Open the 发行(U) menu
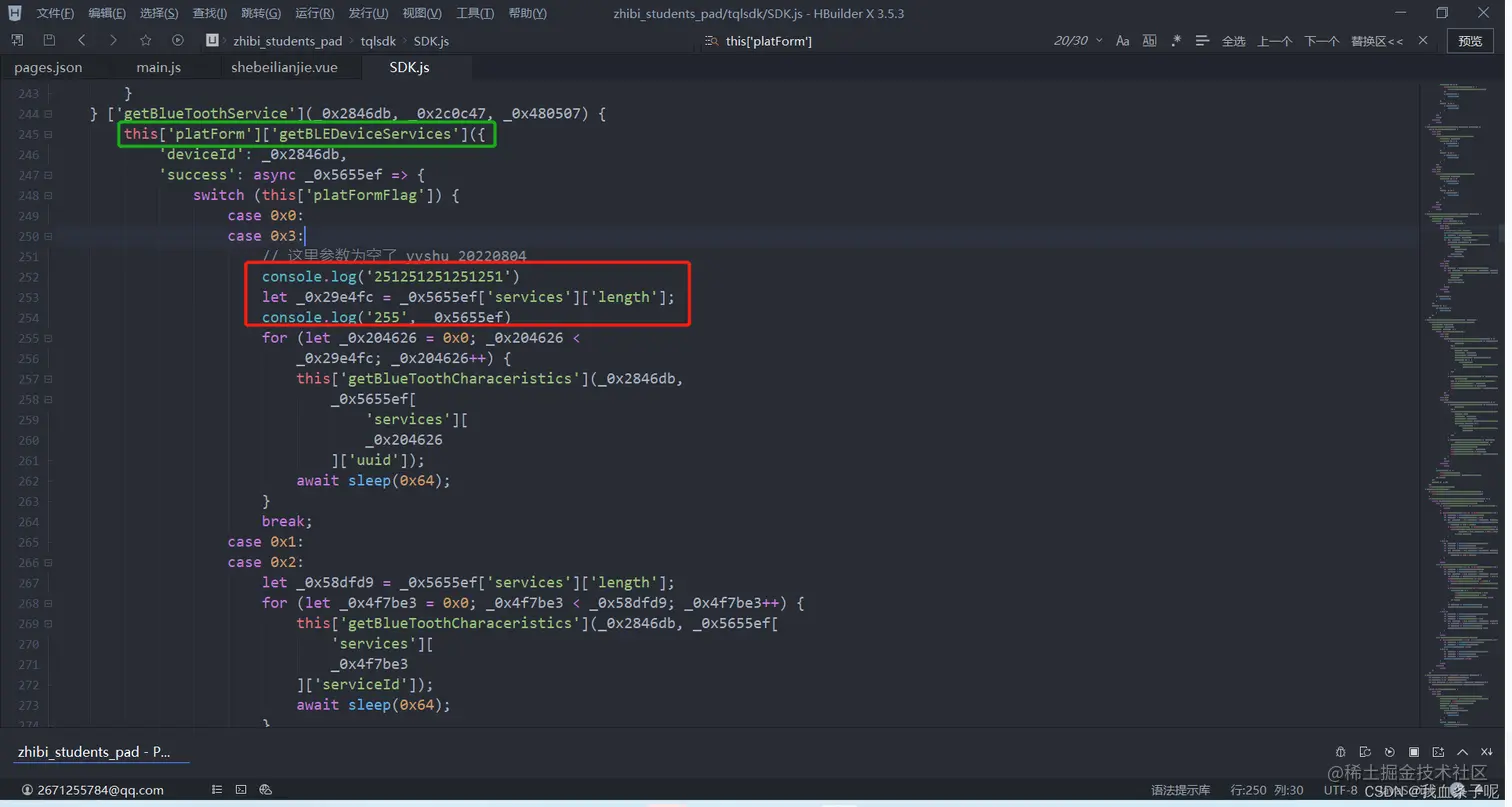 [368, 13]
